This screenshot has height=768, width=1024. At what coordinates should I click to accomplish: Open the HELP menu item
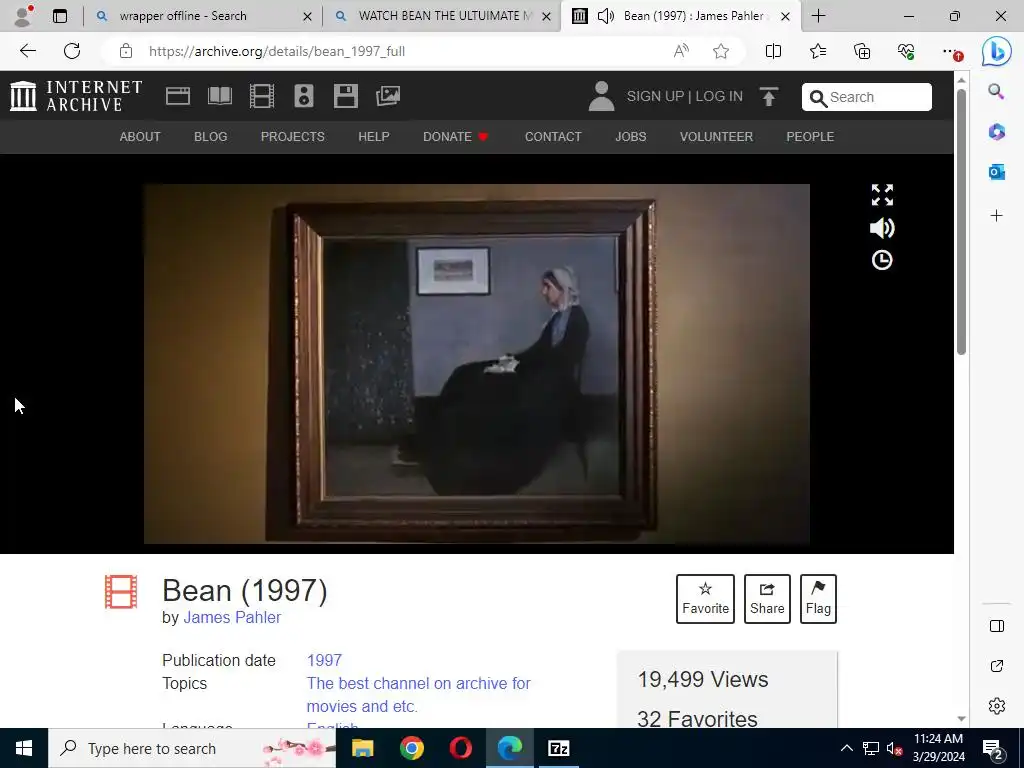[374, 136]
